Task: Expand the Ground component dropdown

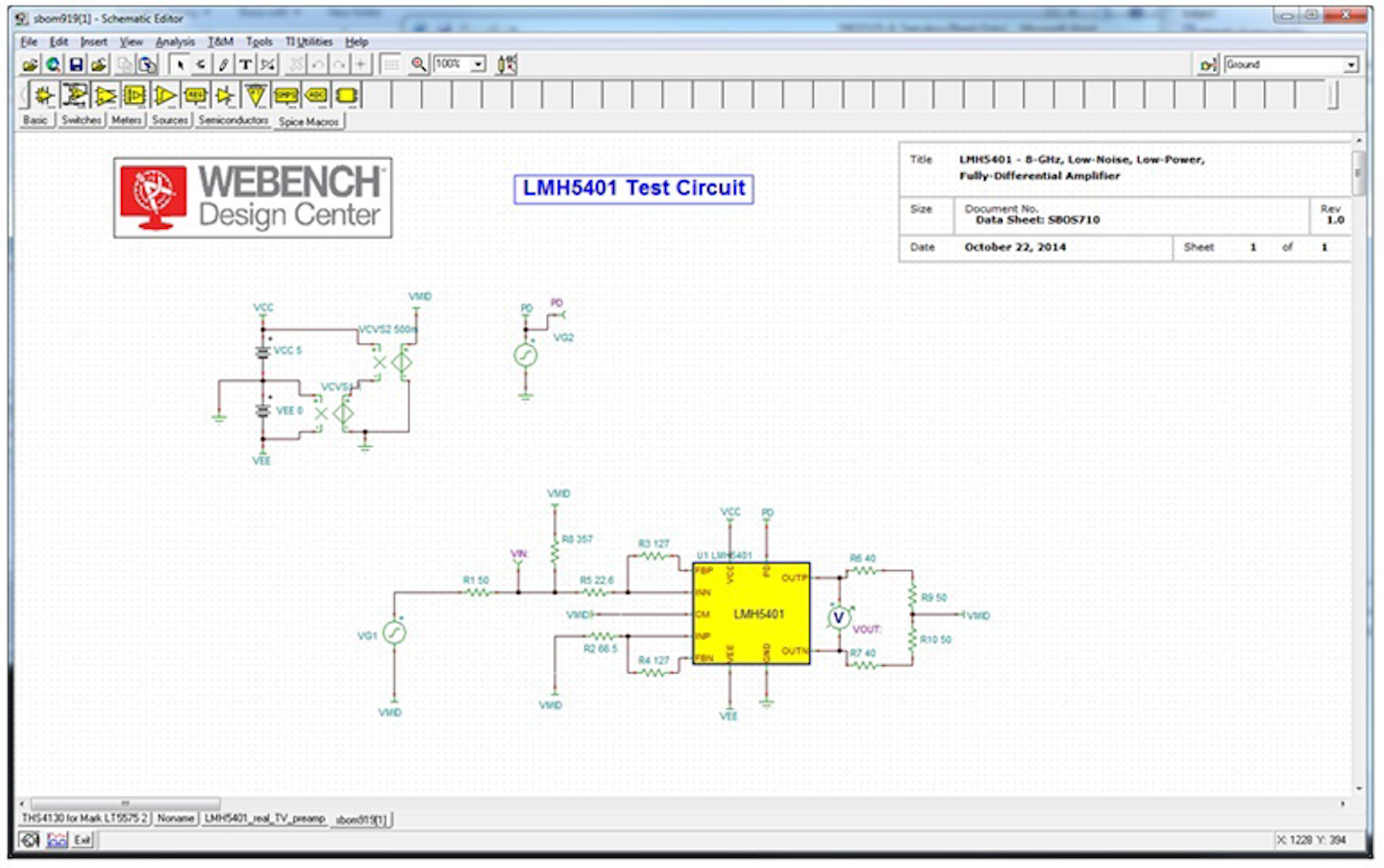Action: pyautogui.click(x=1350, y=64)
